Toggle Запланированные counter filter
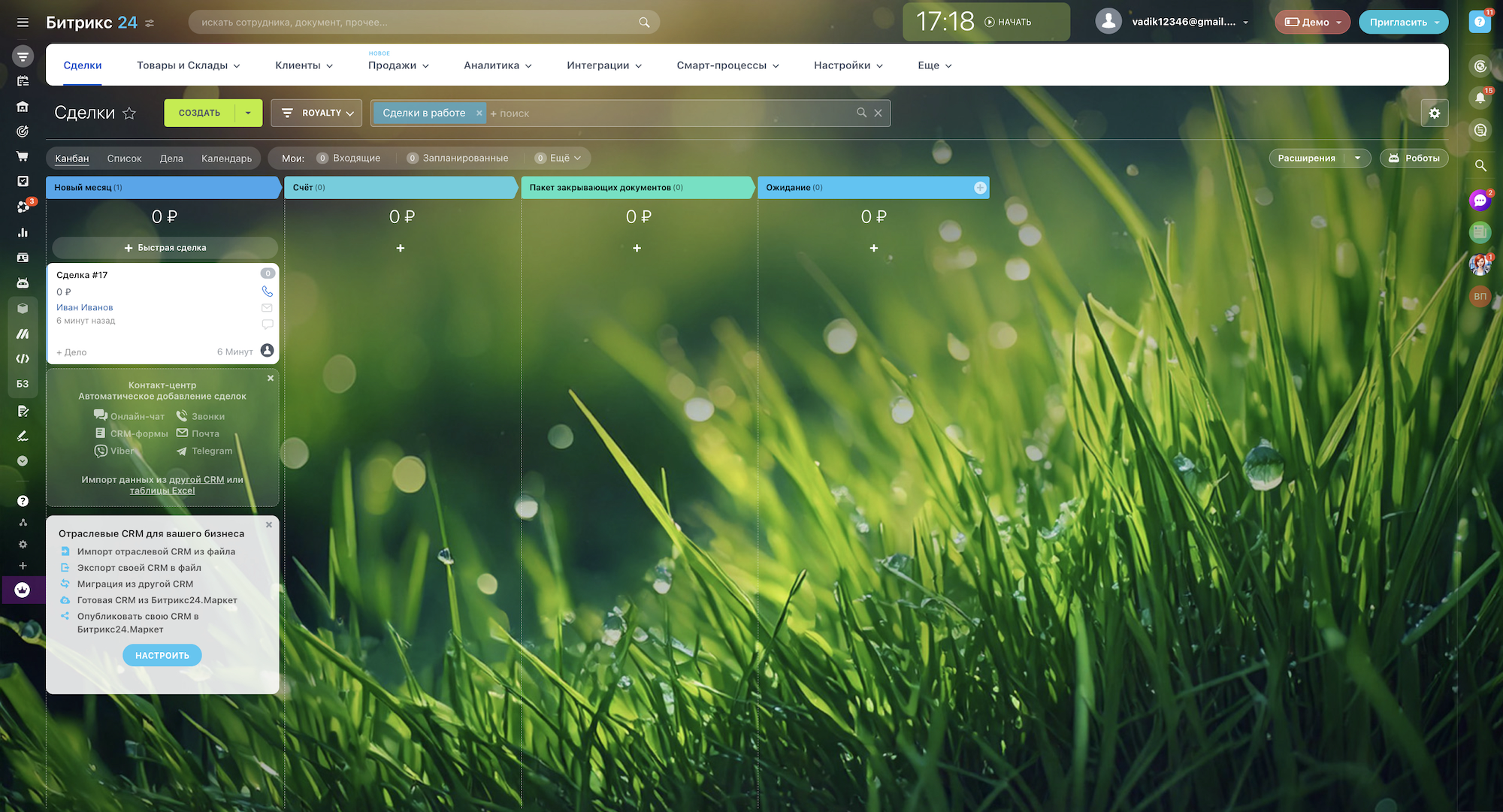The width and height of the screenshot is (1503, 812). tap(458, 158)
